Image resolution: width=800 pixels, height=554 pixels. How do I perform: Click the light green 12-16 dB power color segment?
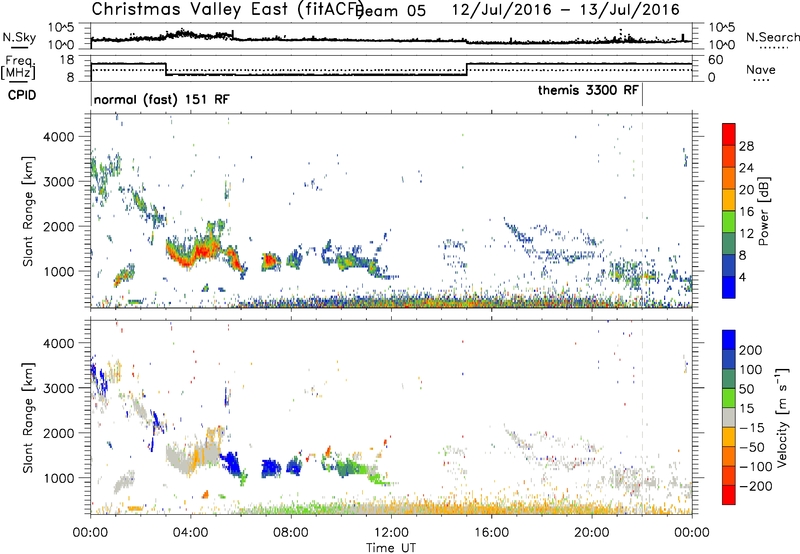coord(729,221)
